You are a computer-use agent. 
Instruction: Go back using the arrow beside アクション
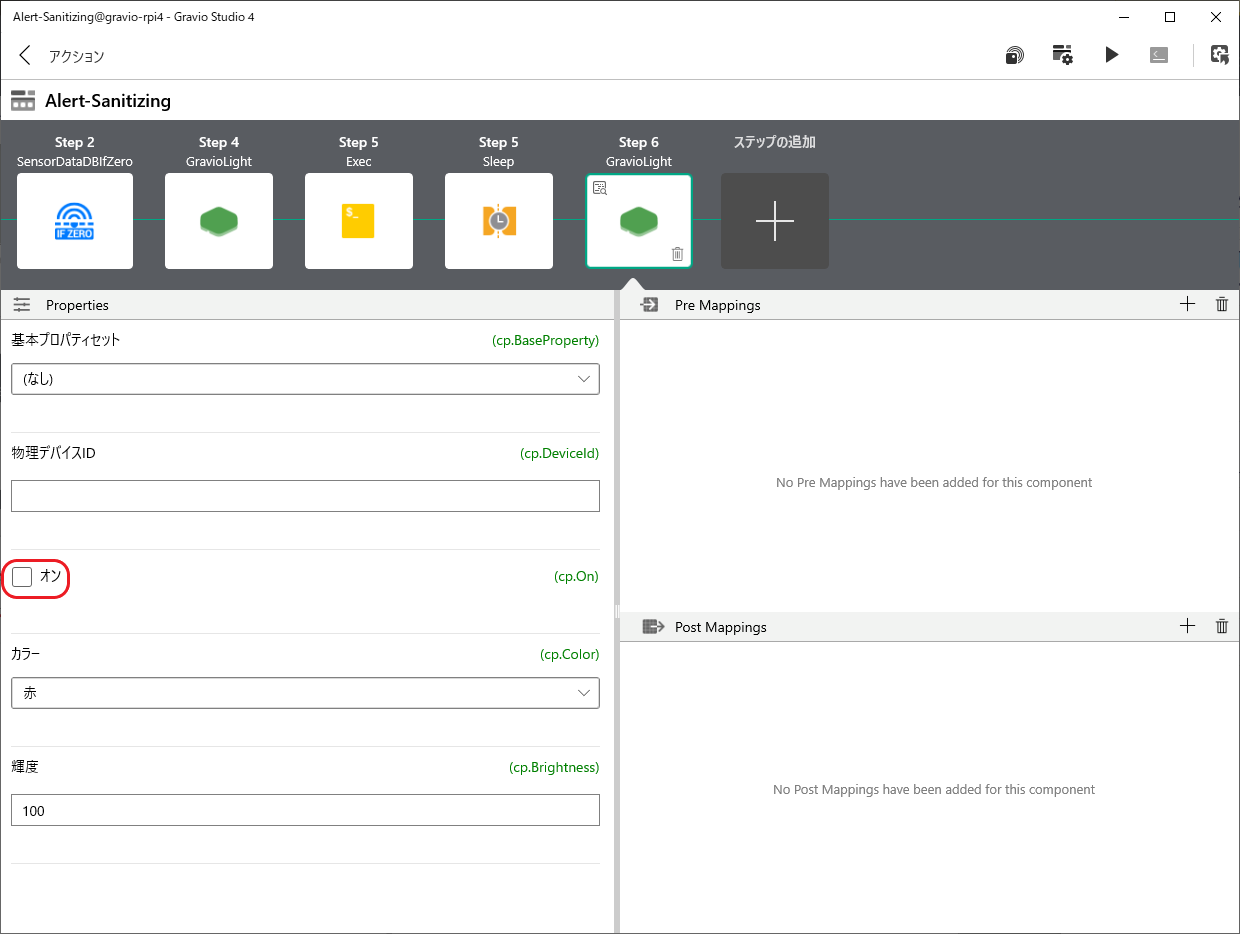pos(25,55)
